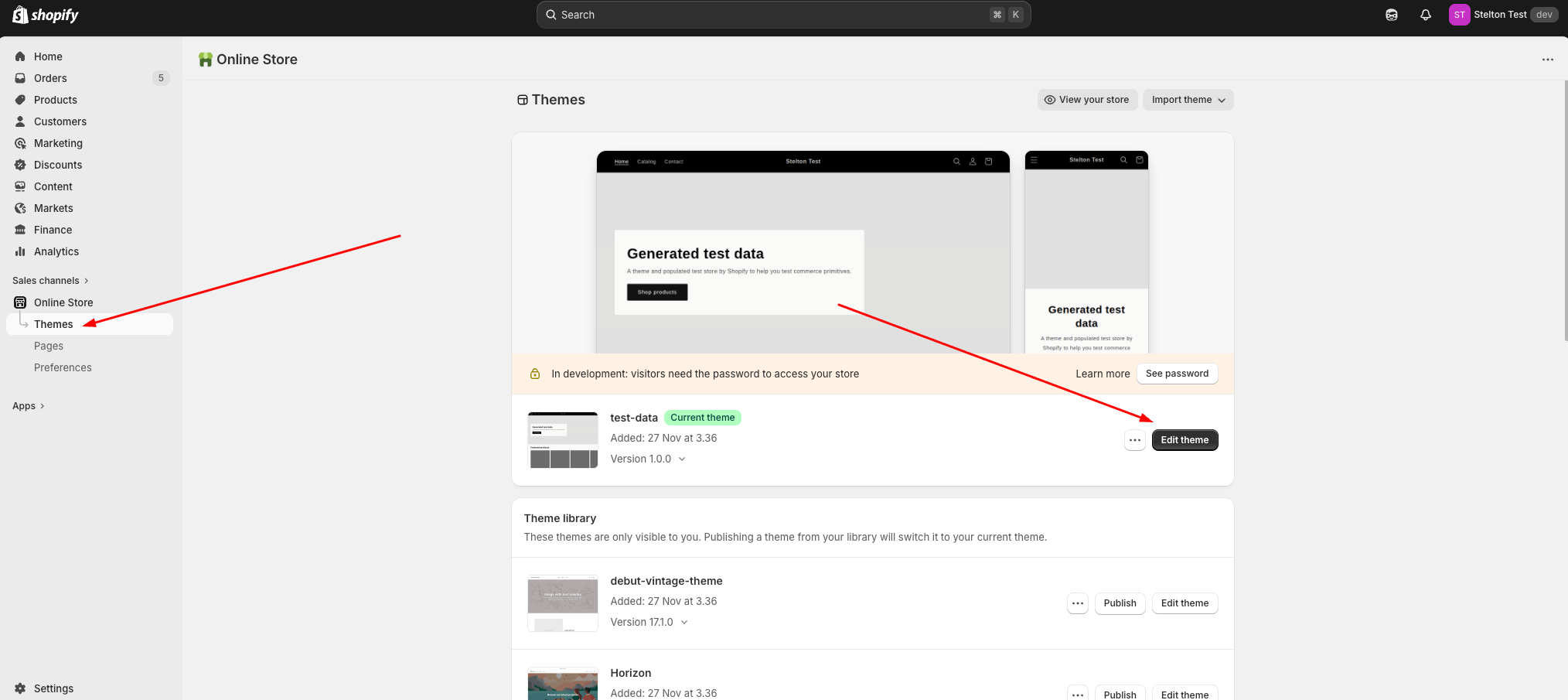Open Sidekick assistant icon in top bar

1391,15
